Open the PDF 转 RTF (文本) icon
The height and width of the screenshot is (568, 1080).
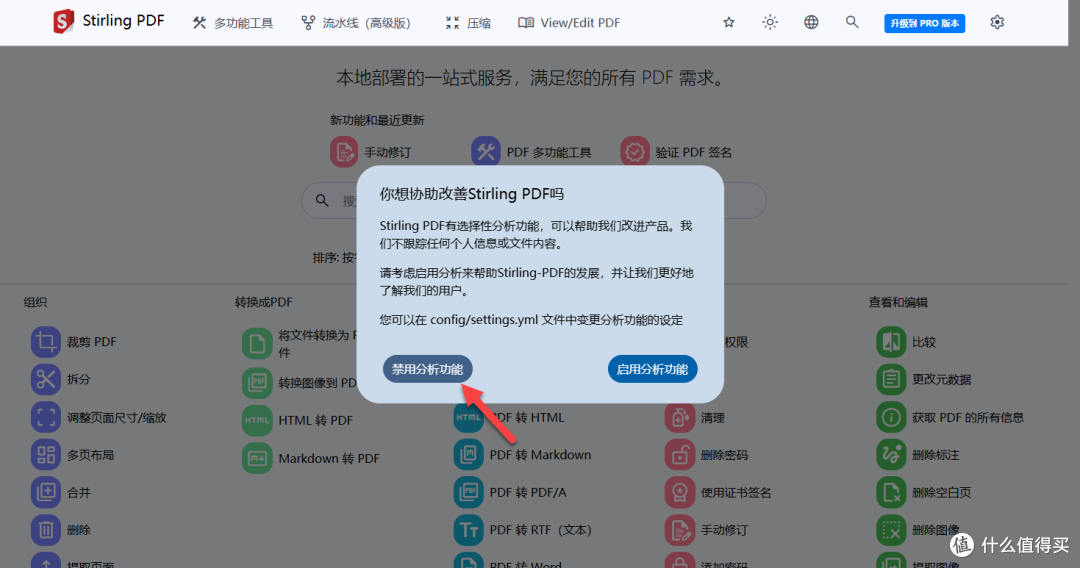tap(468, 530)
